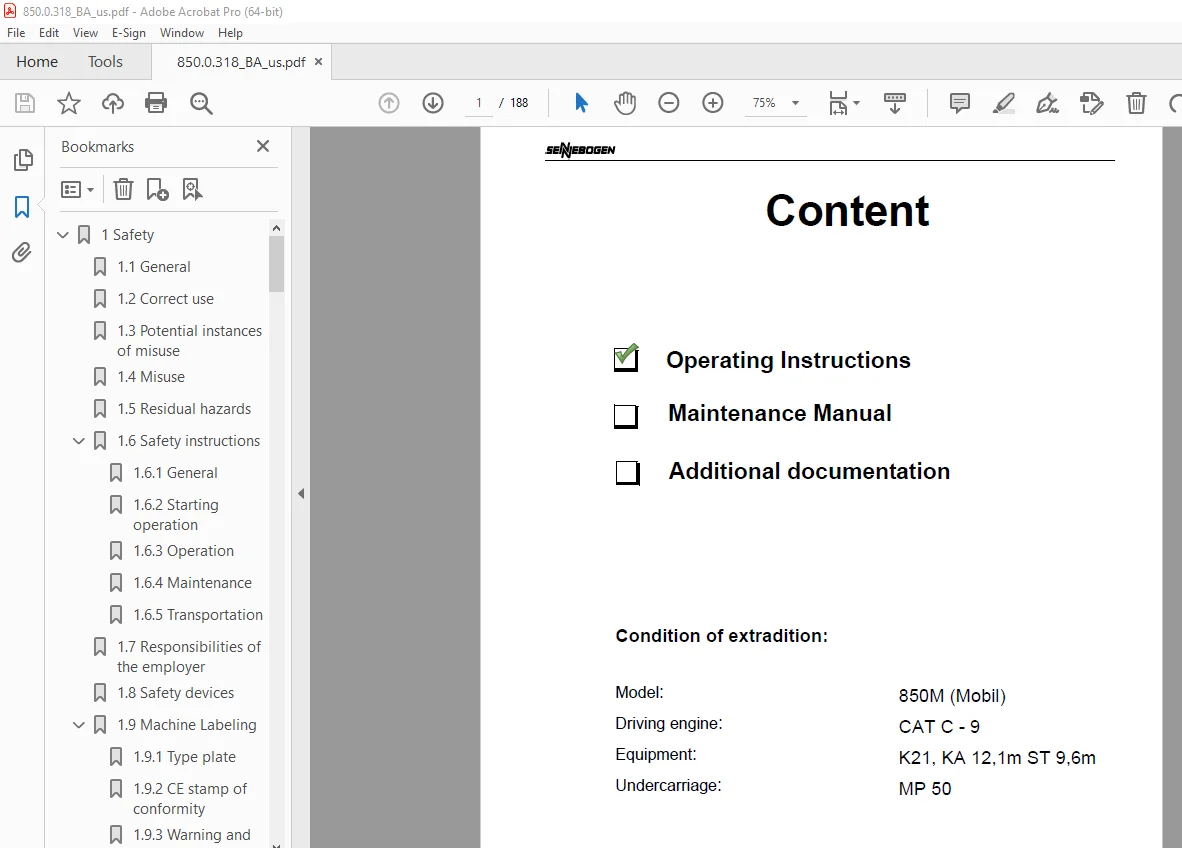Jump to 1.7 Responsibilities of the employer
This screenshot has width=1182, height=848.
click(188, 657)
